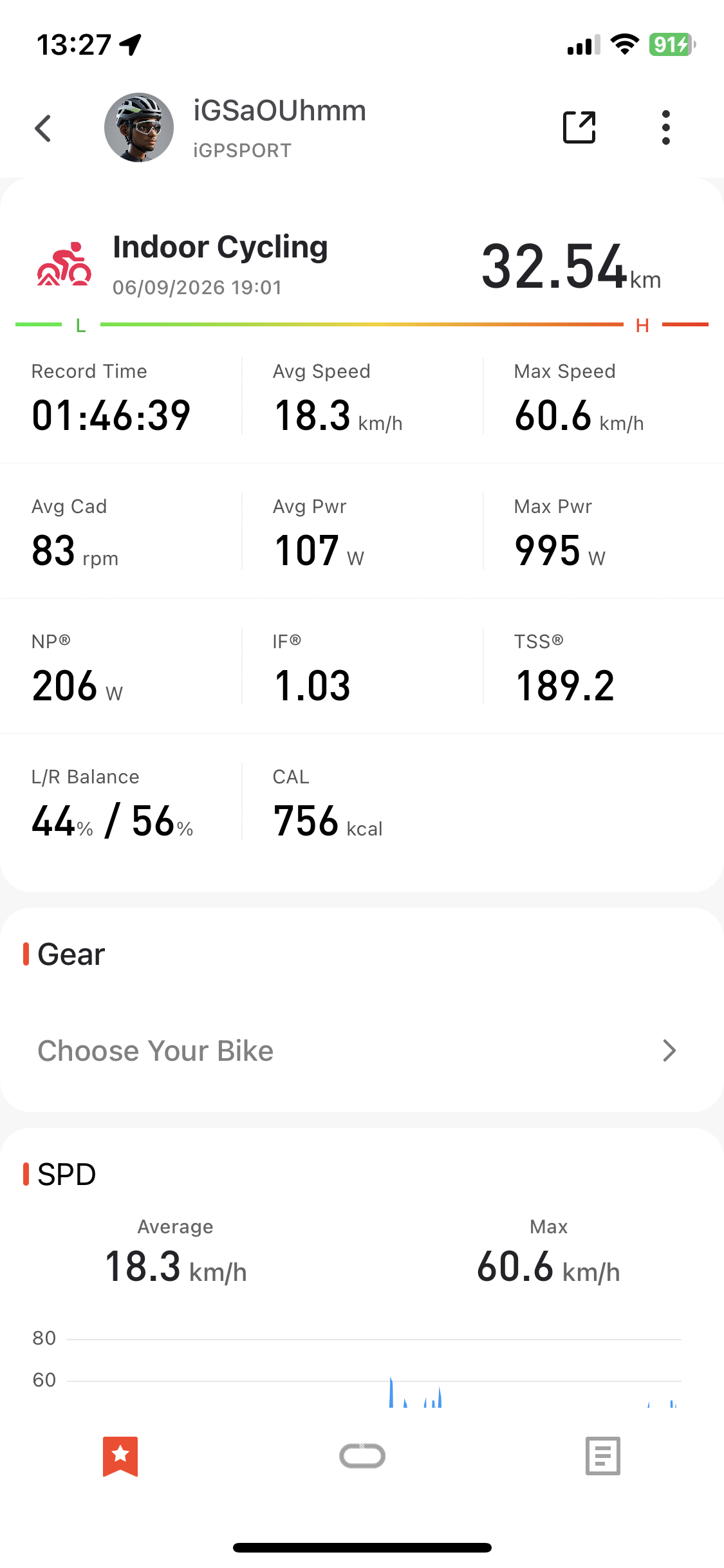Tap the Indoor Cycling title

(220, 247)
